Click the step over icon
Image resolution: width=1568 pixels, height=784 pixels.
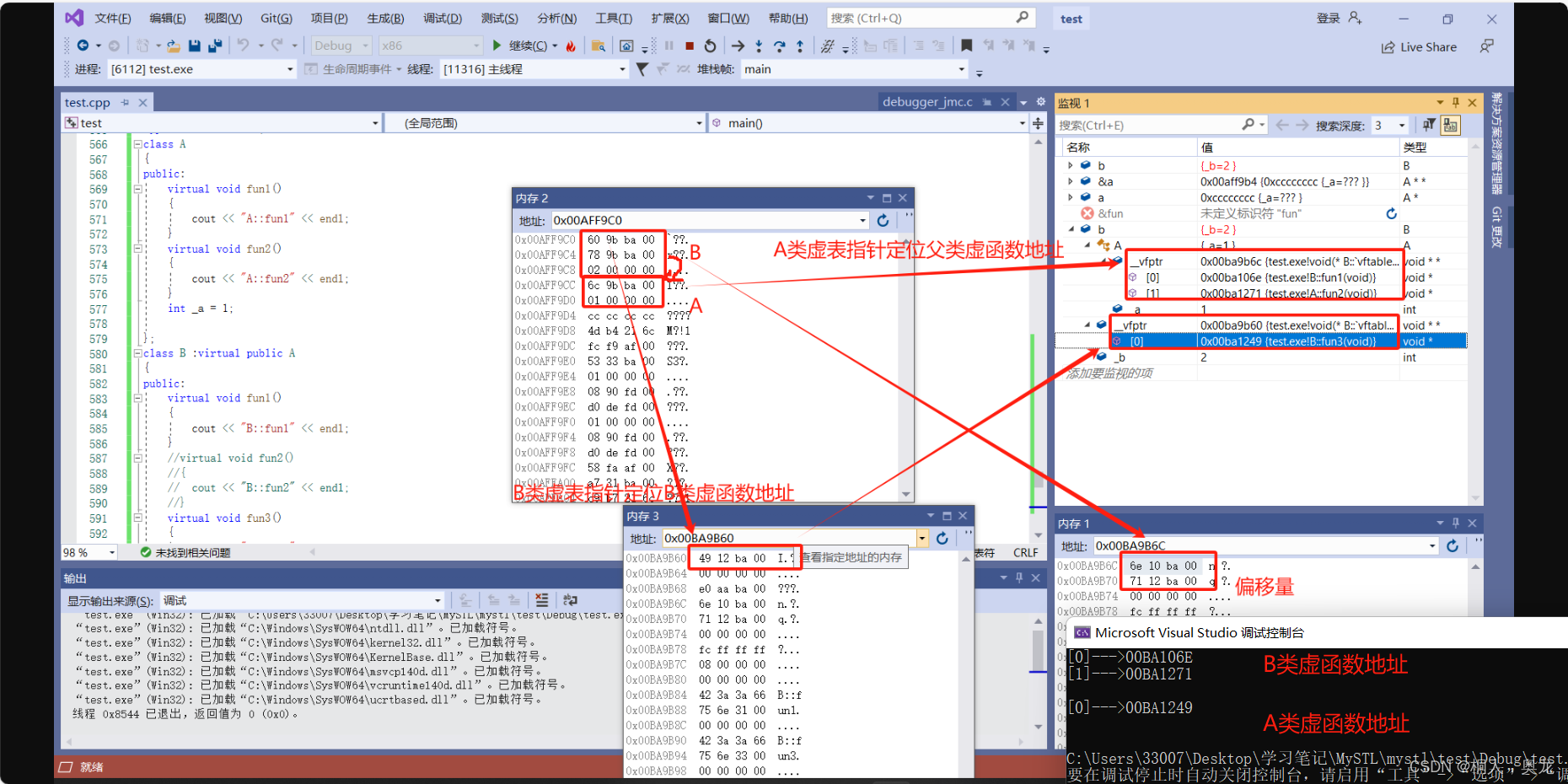[x=779, y=46]
